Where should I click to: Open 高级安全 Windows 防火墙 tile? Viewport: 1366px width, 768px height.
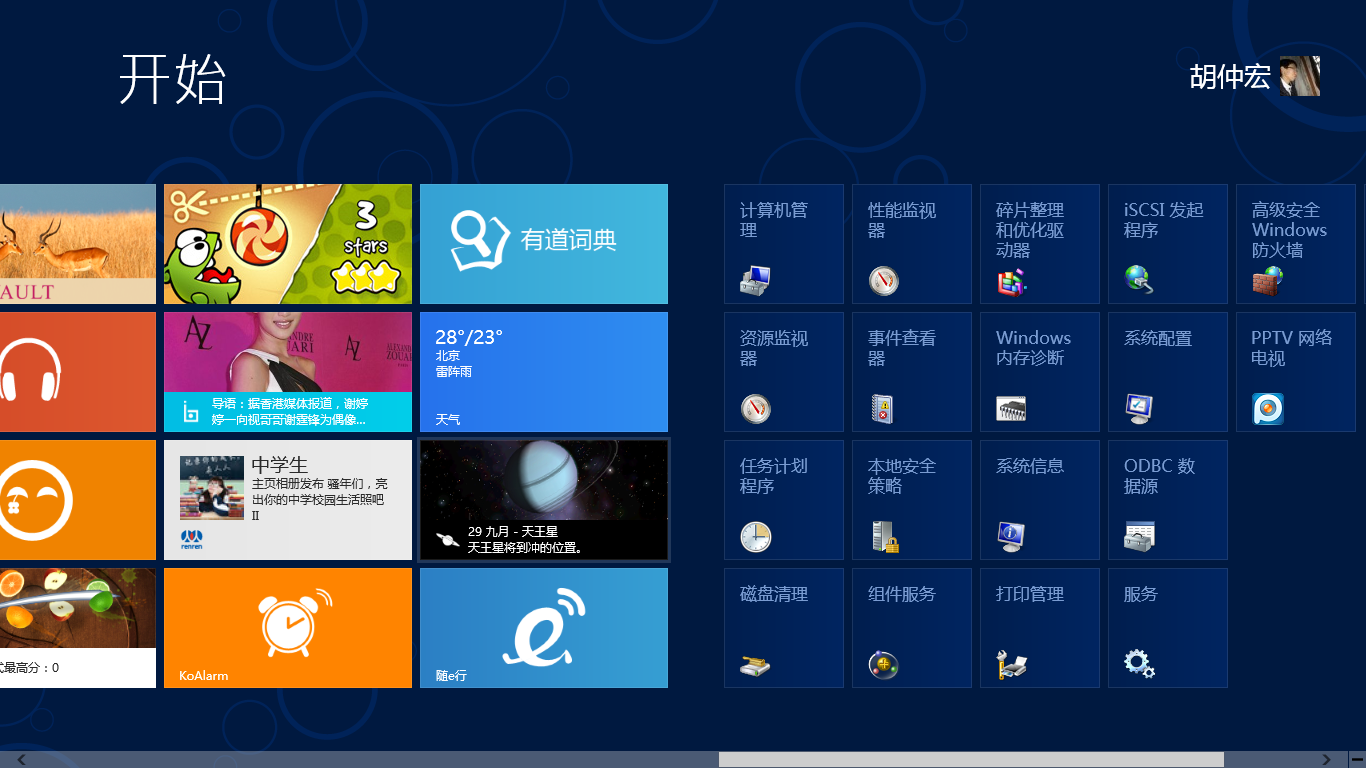click(1296, 244)
